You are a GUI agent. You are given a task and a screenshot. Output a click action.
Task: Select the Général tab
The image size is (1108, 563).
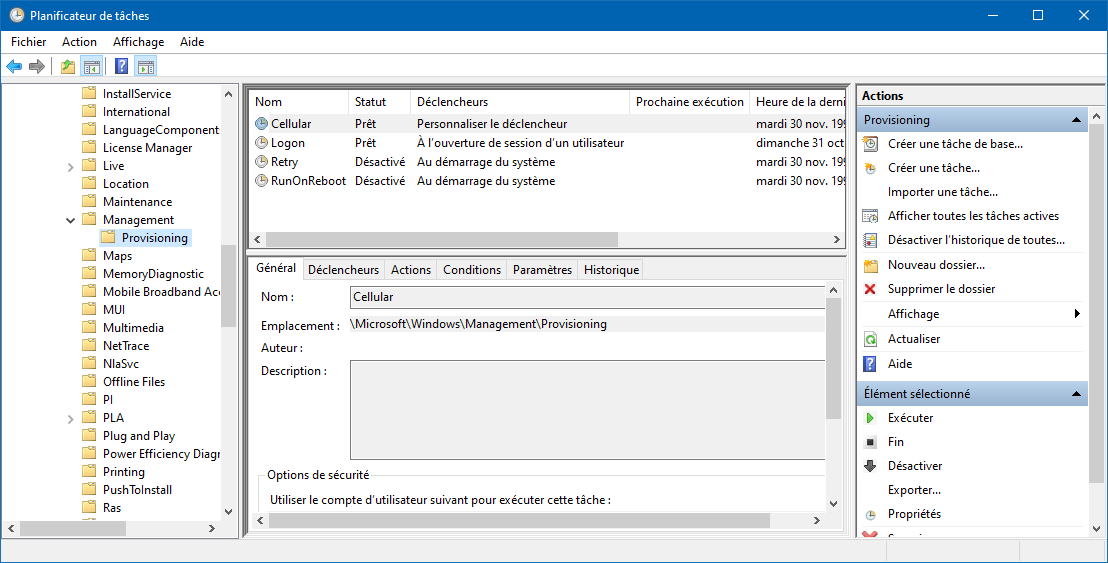pyautogui.click(x=276, y=268)
